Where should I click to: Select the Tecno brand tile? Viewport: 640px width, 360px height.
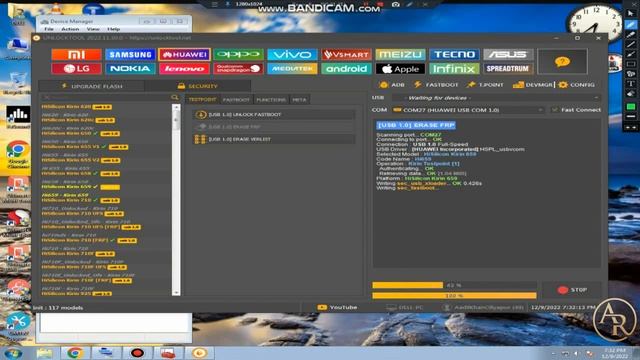tap(454, 54)
